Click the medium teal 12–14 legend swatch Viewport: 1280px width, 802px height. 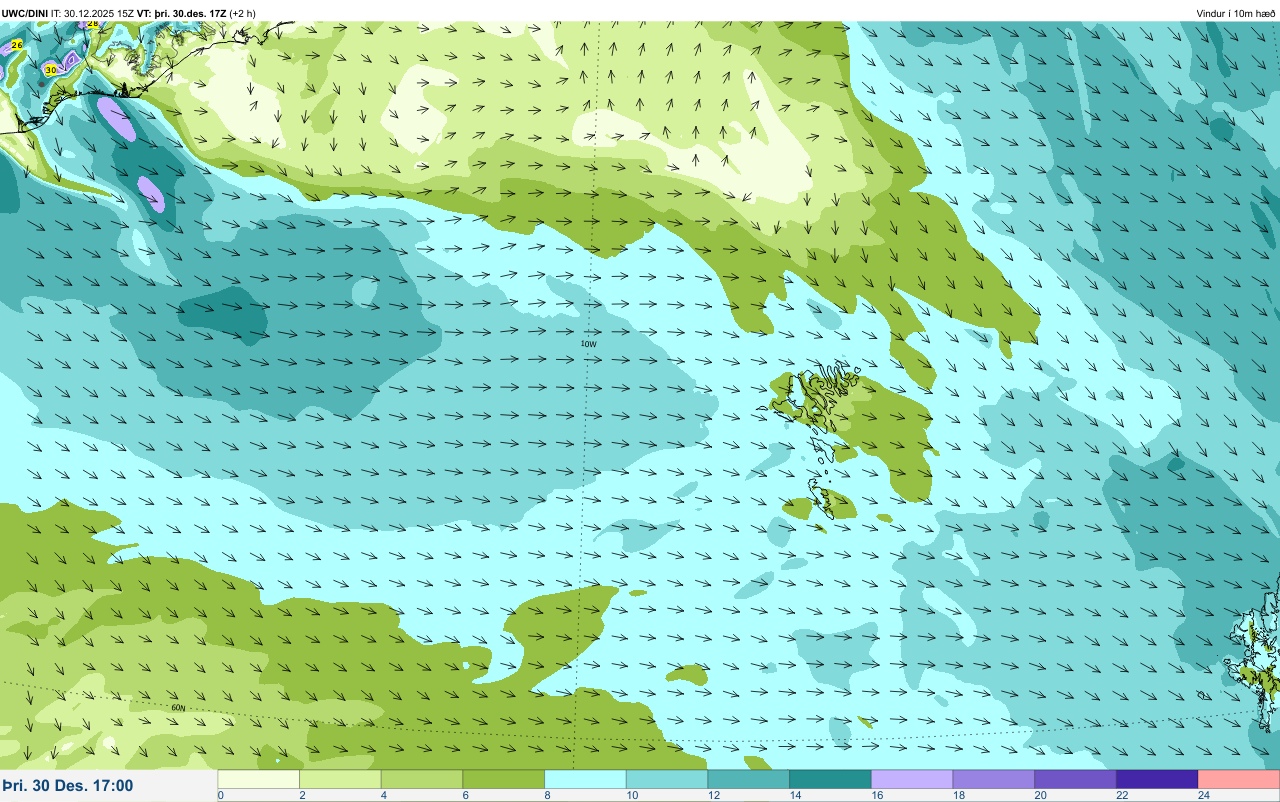pyautogui.click(x=748, y=779)
